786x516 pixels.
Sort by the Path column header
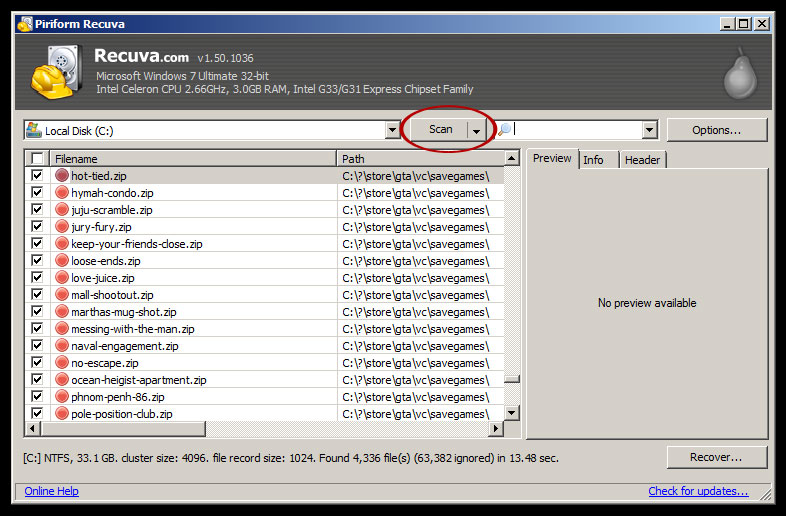[420, 158]
